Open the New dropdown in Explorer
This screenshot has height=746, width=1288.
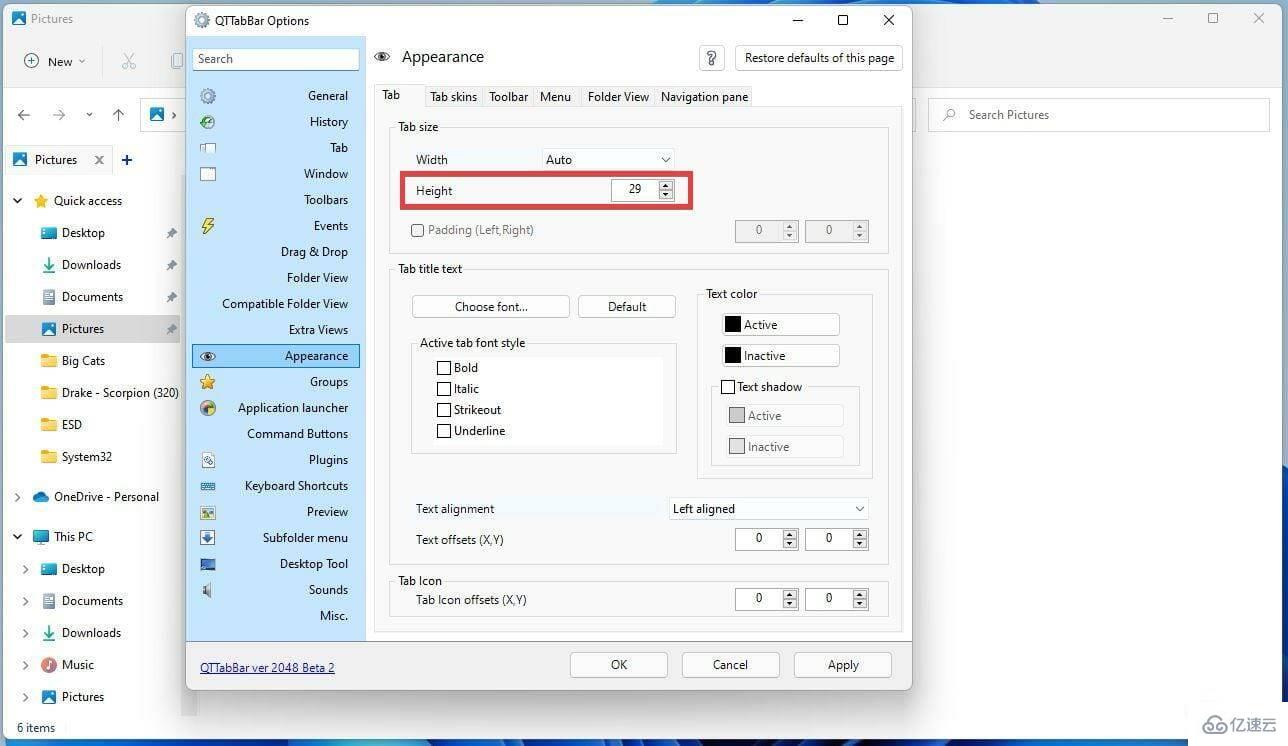tap(55, 61)
